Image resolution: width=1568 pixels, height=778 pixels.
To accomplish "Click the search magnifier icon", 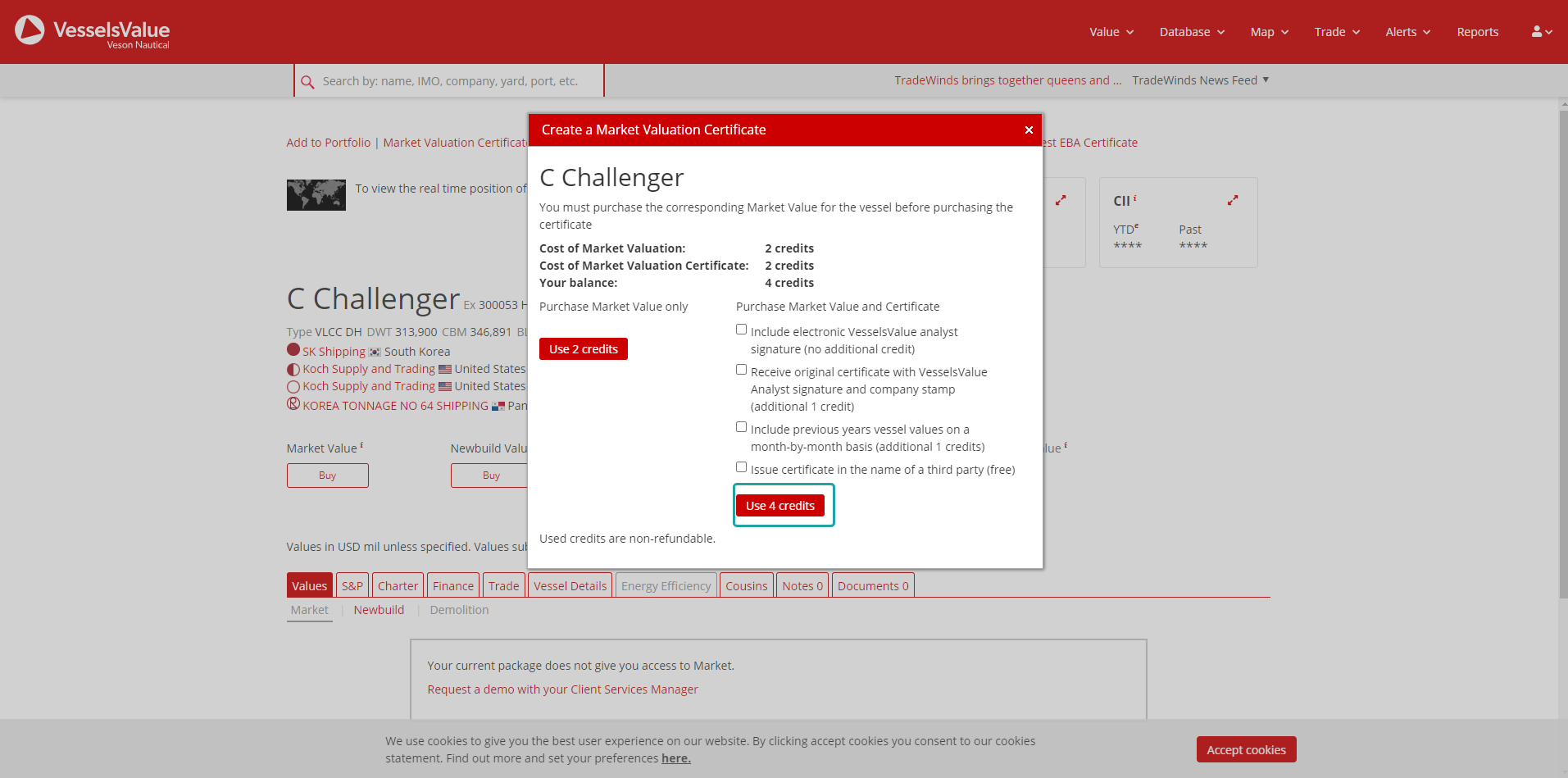I will tap(307, 82).
